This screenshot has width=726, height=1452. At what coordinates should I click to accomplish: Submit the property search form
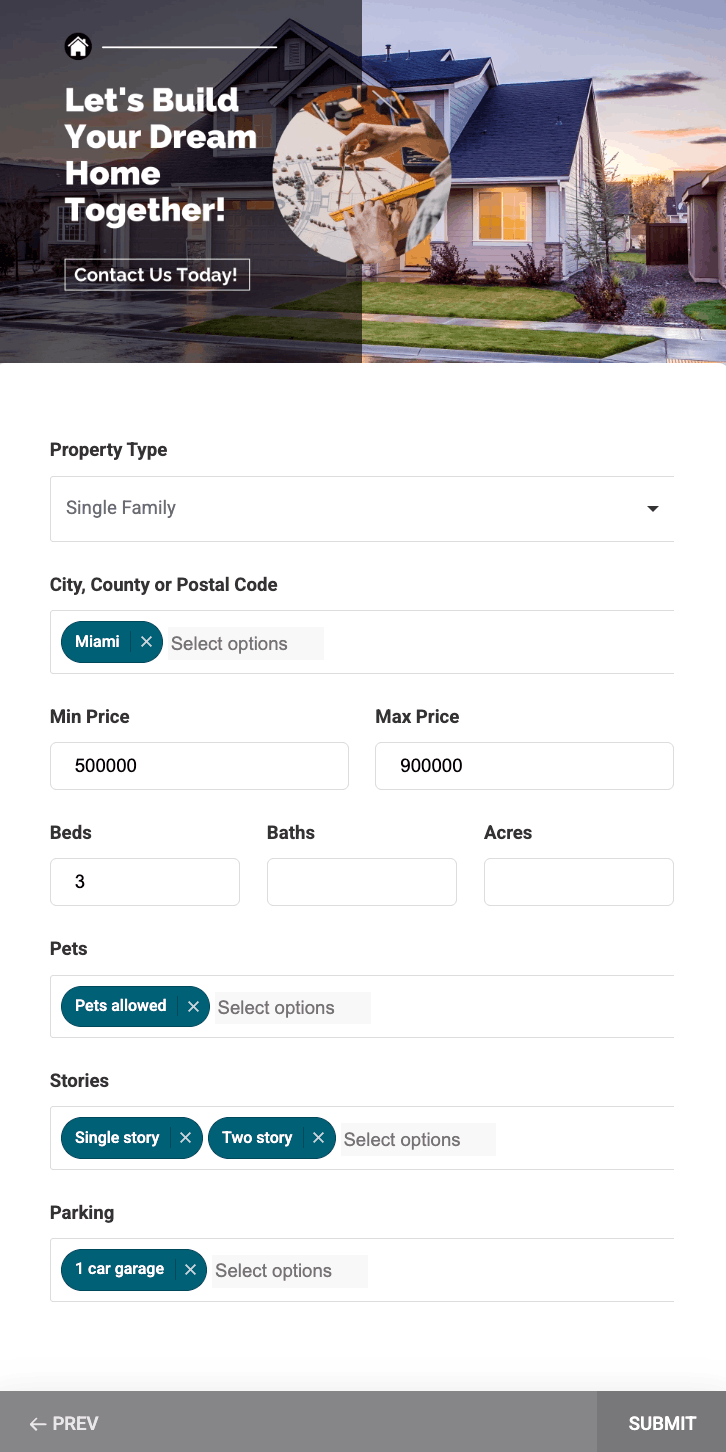pos(661,1423)
